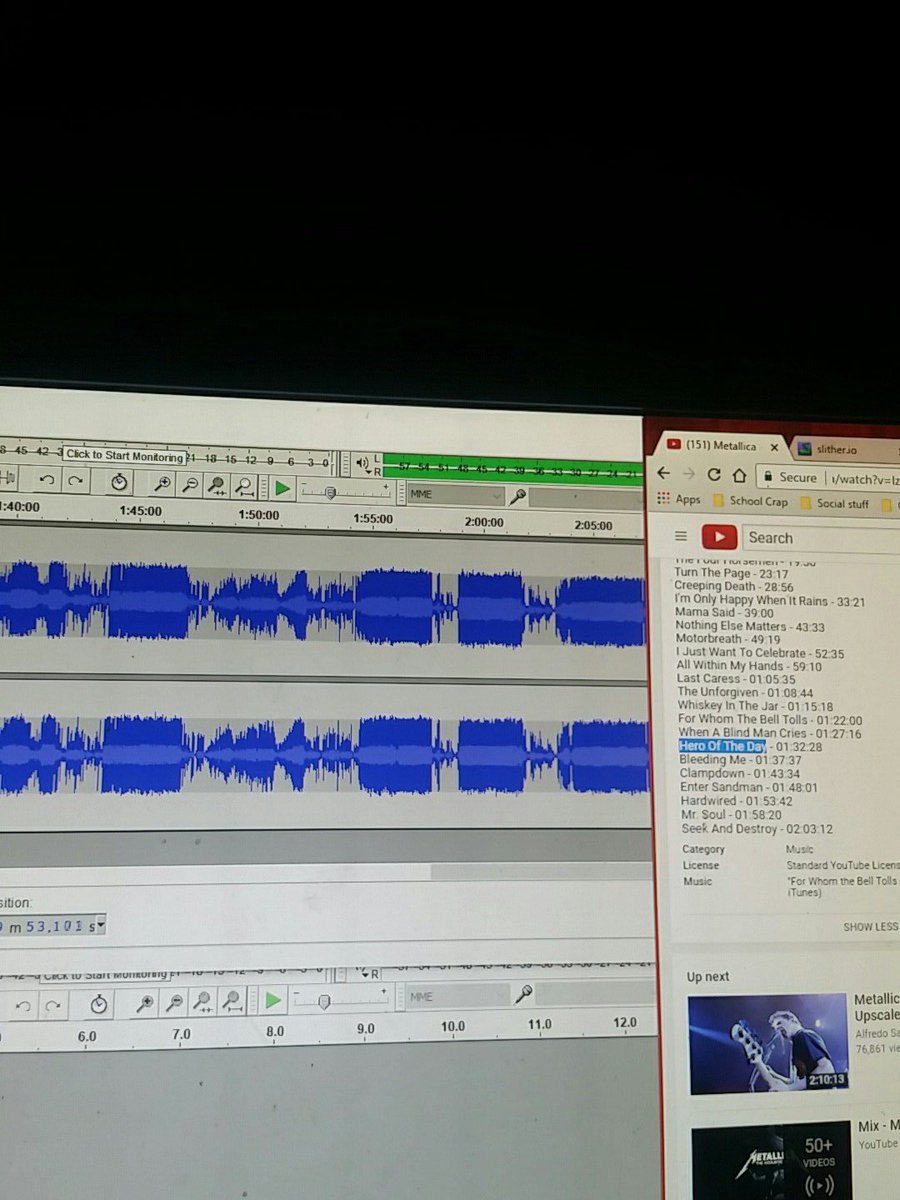Go back in Chrome

coord(664,474)
